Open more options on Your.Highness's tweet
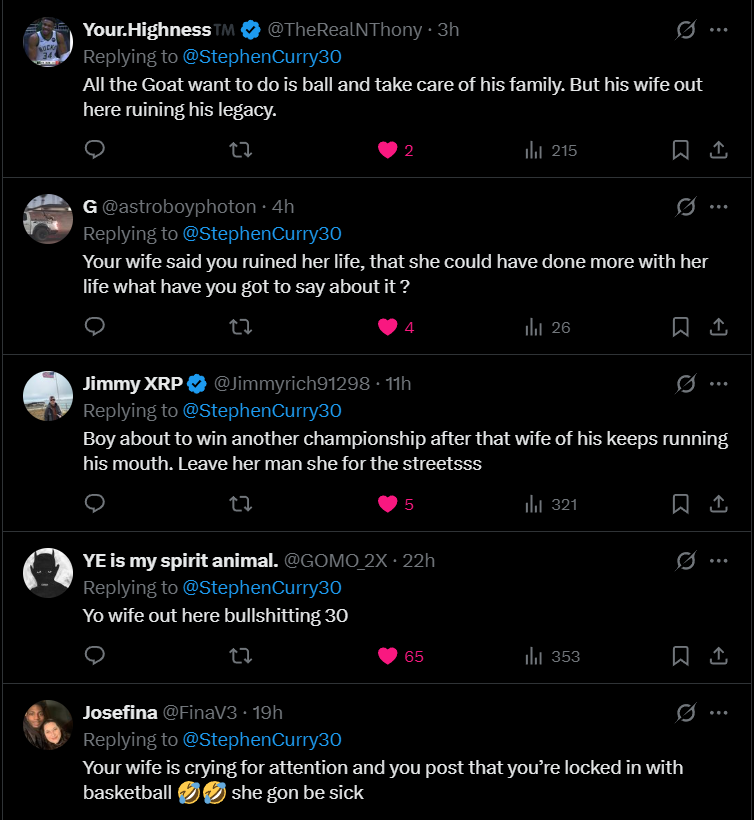The width and height of the screenshot is (754, 820). 718,30
